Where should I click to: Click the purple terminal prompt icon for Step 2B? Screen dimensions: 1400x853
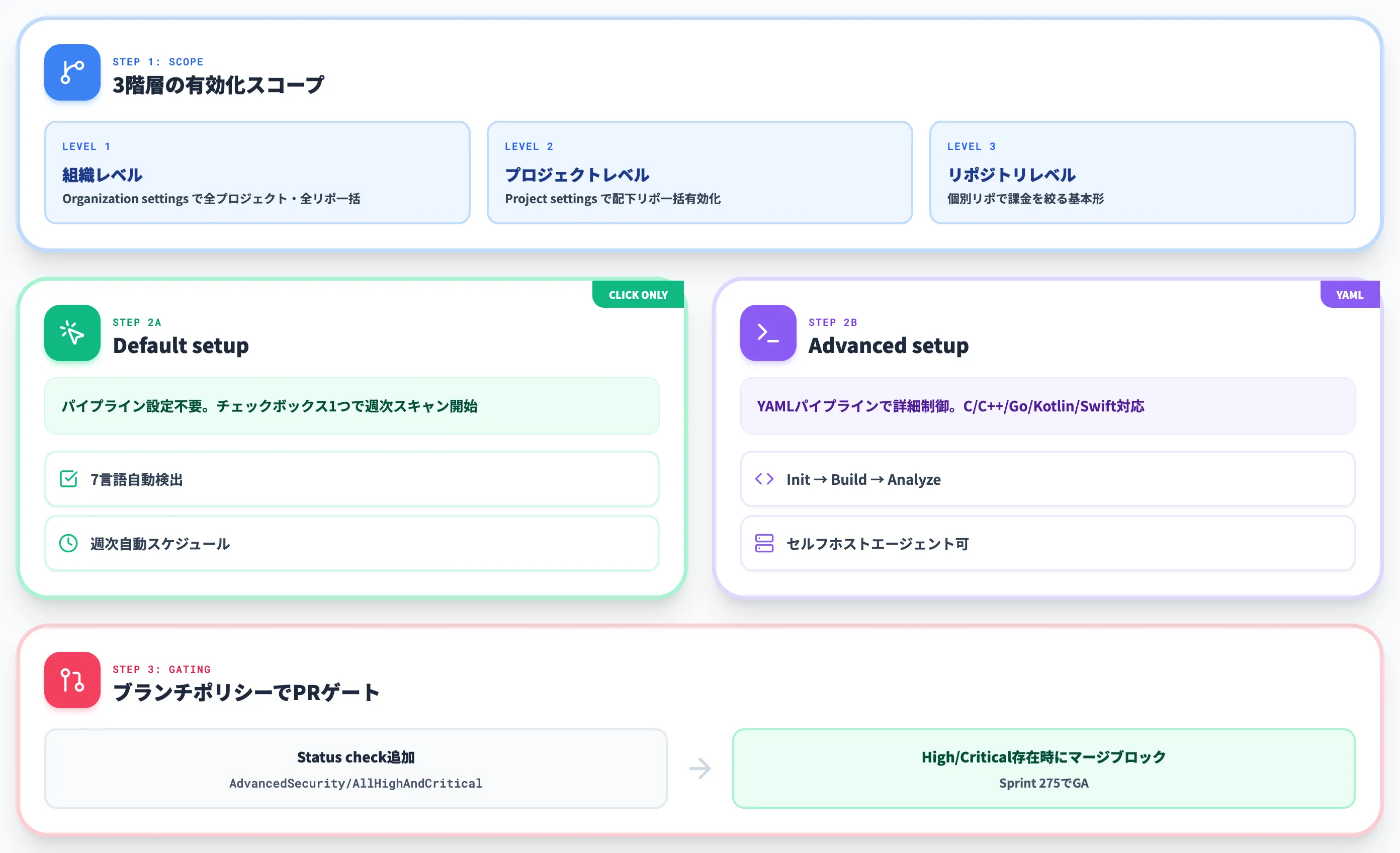[767, 333]
